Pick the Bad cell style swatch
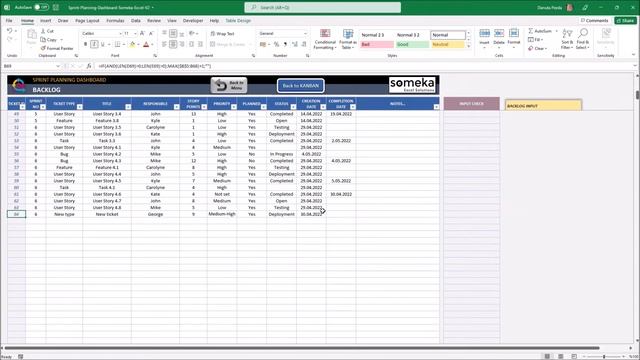Viewport: 640px width, 360px height. pyautogui.click(x=377, y=44)
